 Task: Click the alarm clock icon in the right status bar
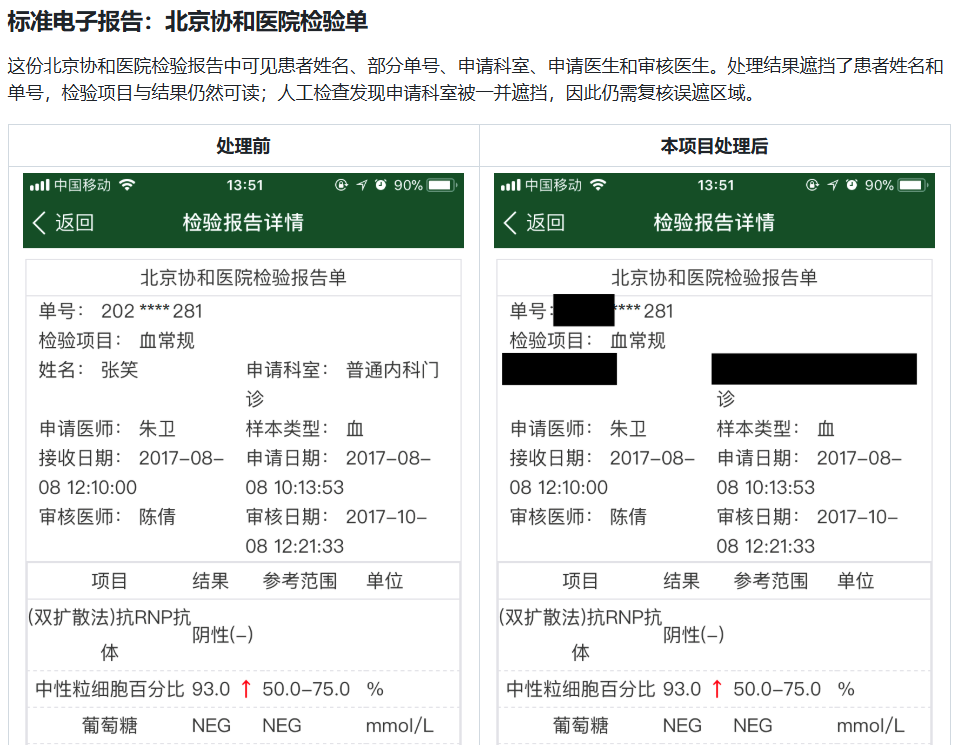coord(852,185)
